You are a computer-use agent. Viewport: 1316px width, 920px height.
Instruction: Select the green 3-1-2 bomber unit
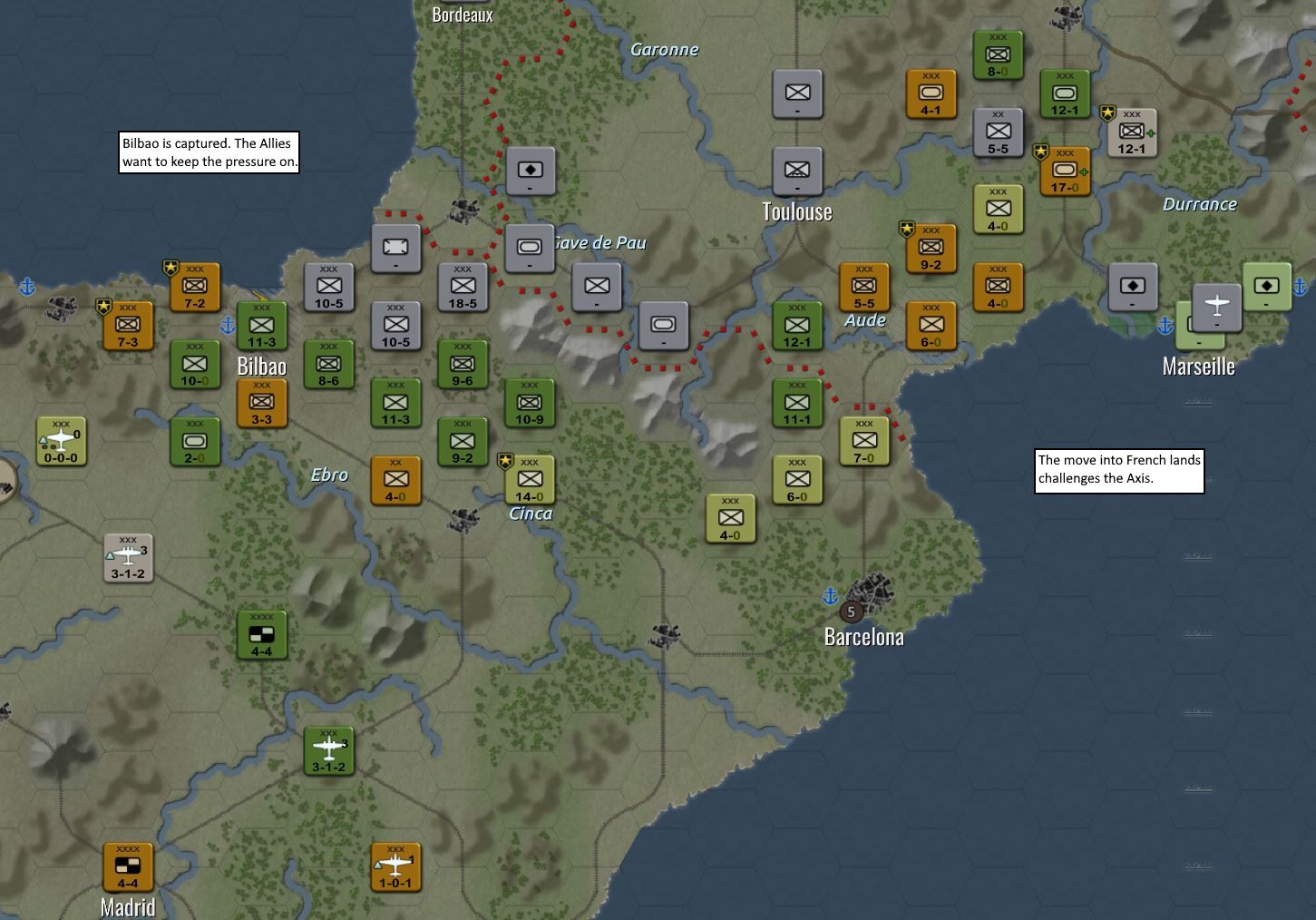click(x=329, y=750)
